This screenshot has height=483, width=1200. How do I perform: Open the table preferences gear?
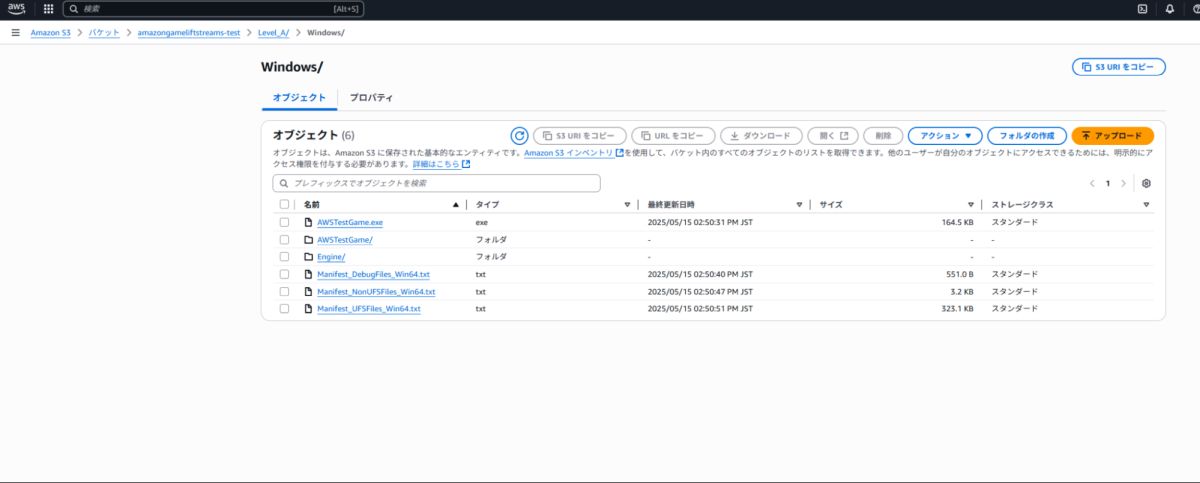tap(1146, 183)
